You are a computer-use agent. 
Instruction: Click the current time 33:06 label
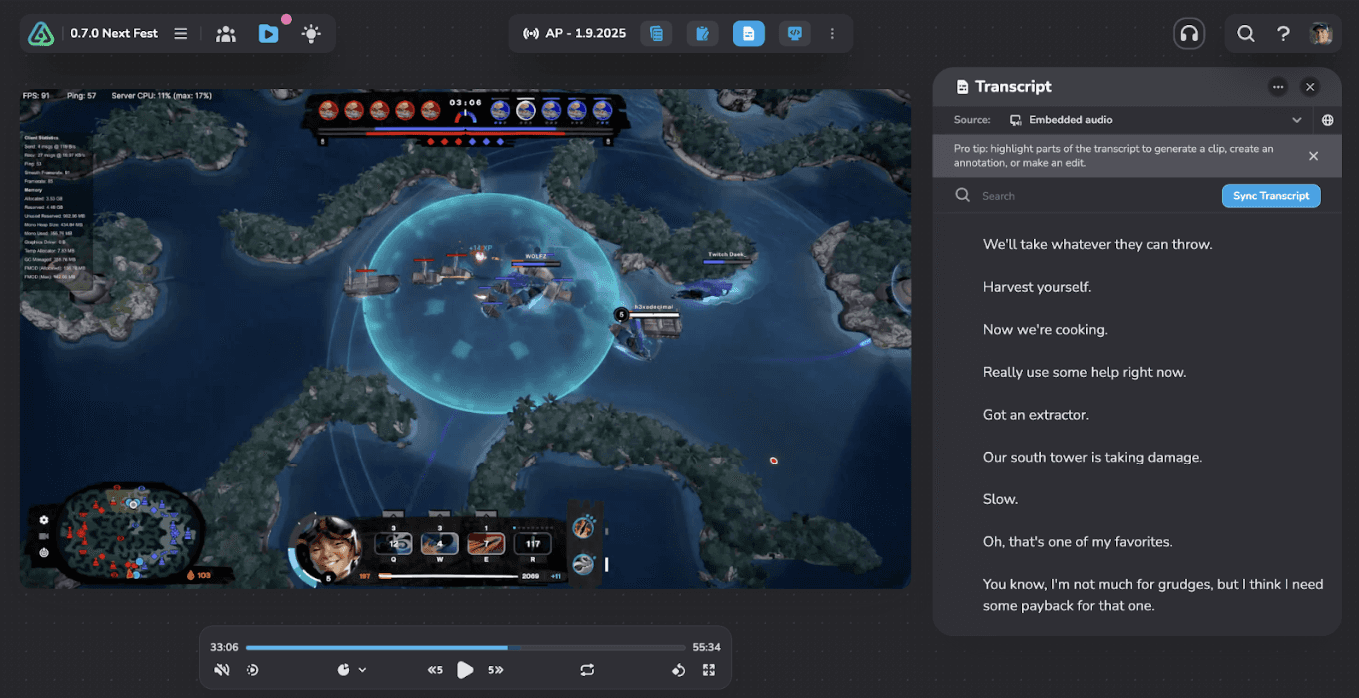click(x=224, y=647)
